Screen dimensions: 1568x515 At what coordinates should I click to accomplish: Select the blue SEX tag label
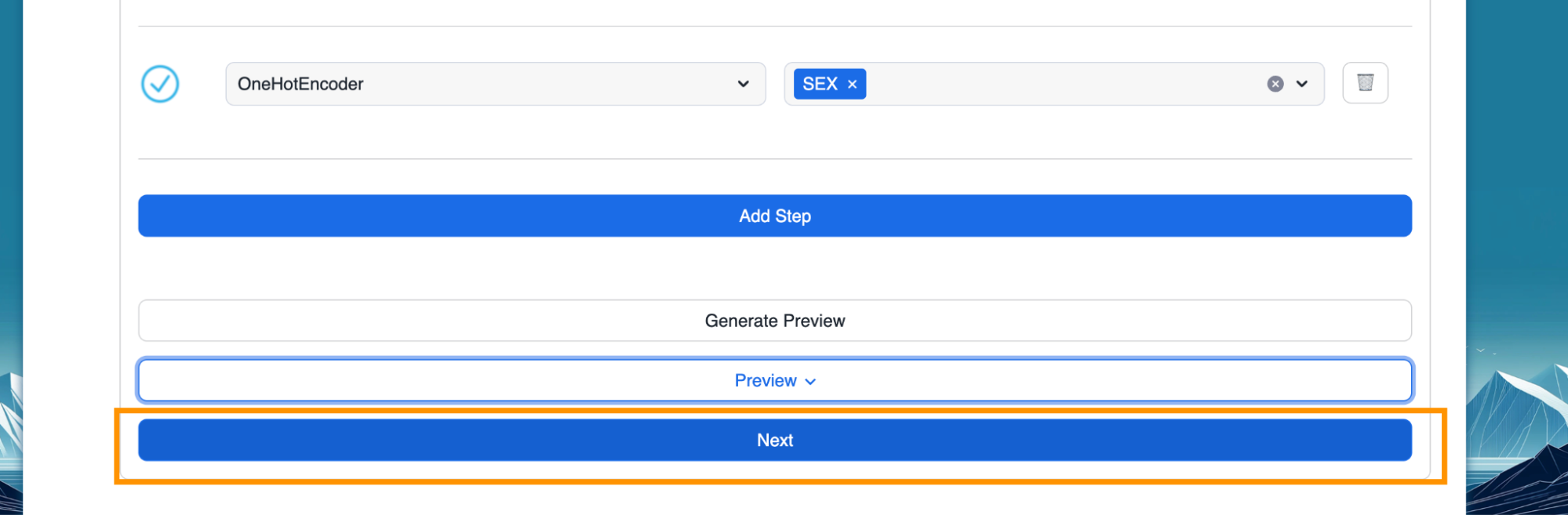pyautogui.click(x=820, y=84)
